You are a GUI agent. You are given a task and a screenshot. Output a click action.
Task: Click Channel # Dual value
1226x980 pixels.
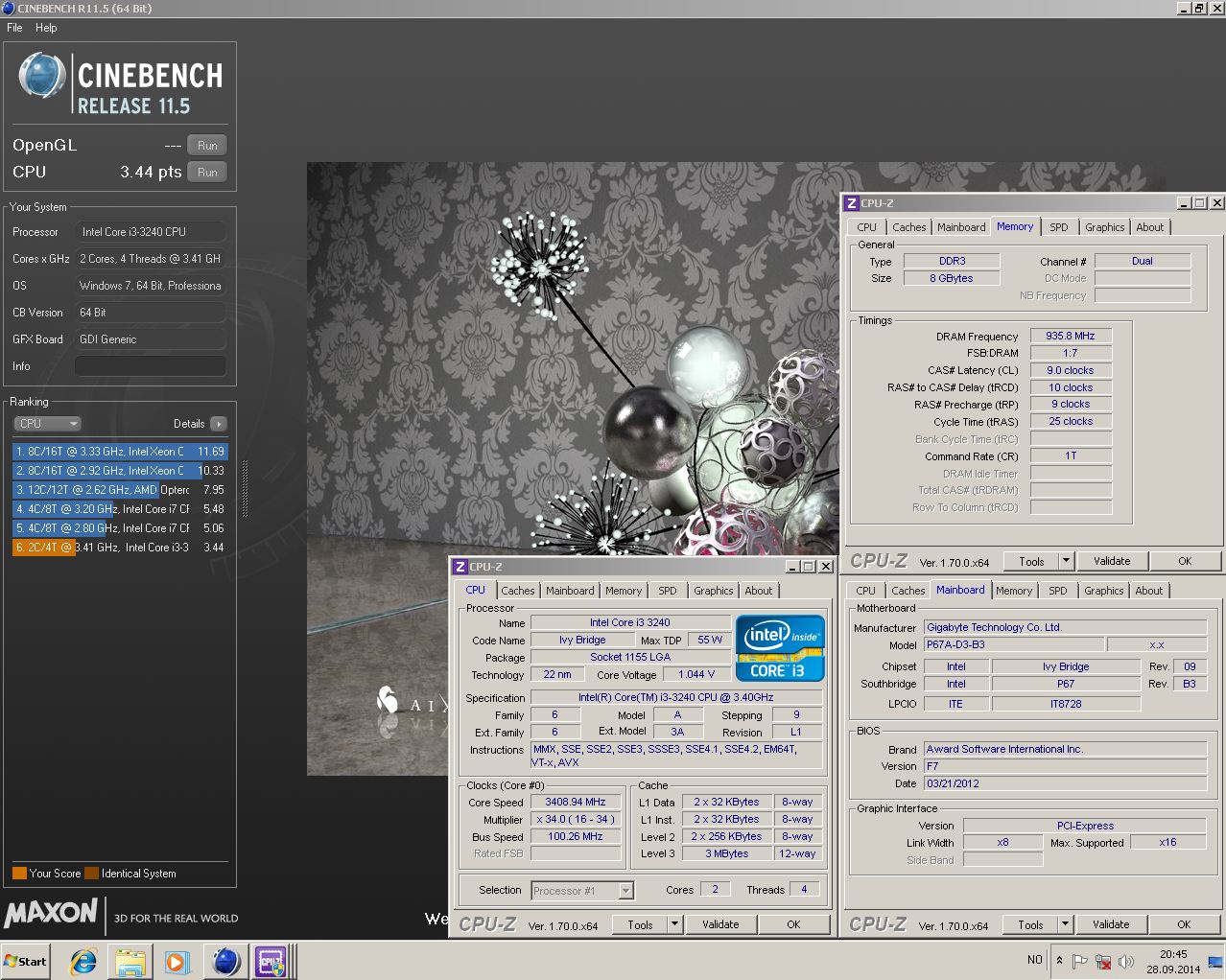tap(1142, 261)
